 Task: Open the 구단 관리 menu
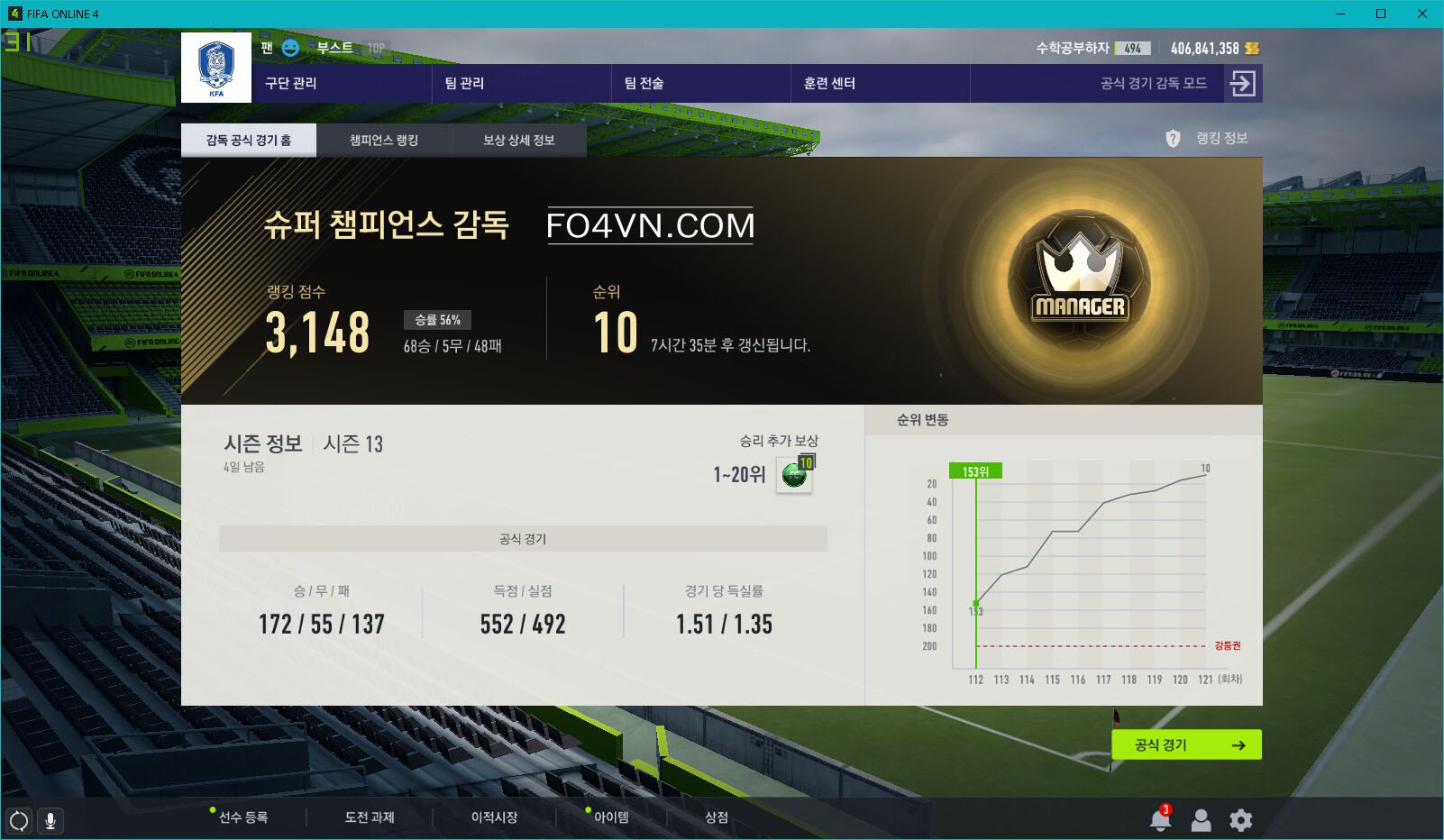291,83
